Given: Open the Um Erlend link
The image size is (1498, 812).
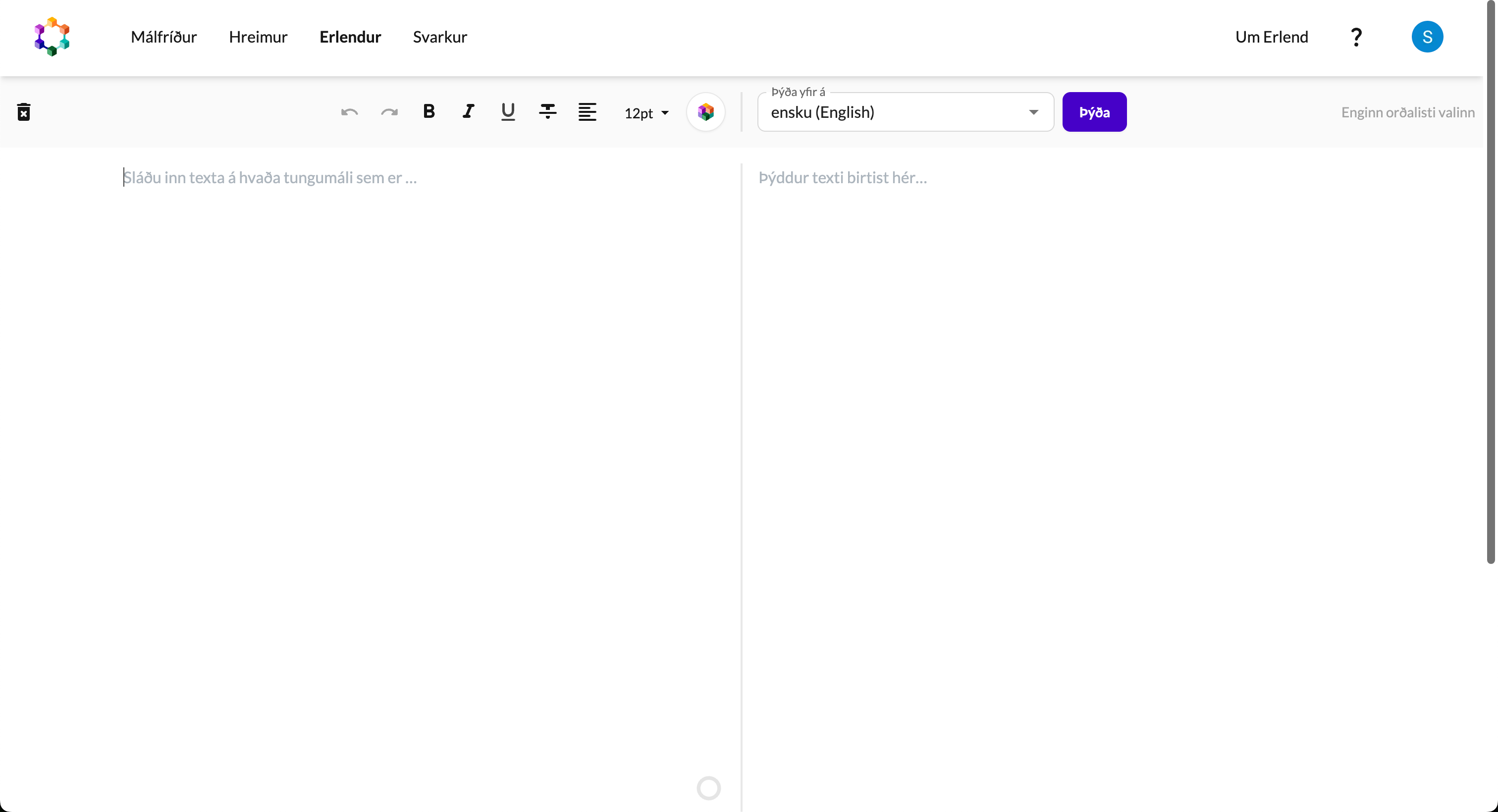Looking at the screenshot, I should pyautogui.click(x=1272, y=37).
